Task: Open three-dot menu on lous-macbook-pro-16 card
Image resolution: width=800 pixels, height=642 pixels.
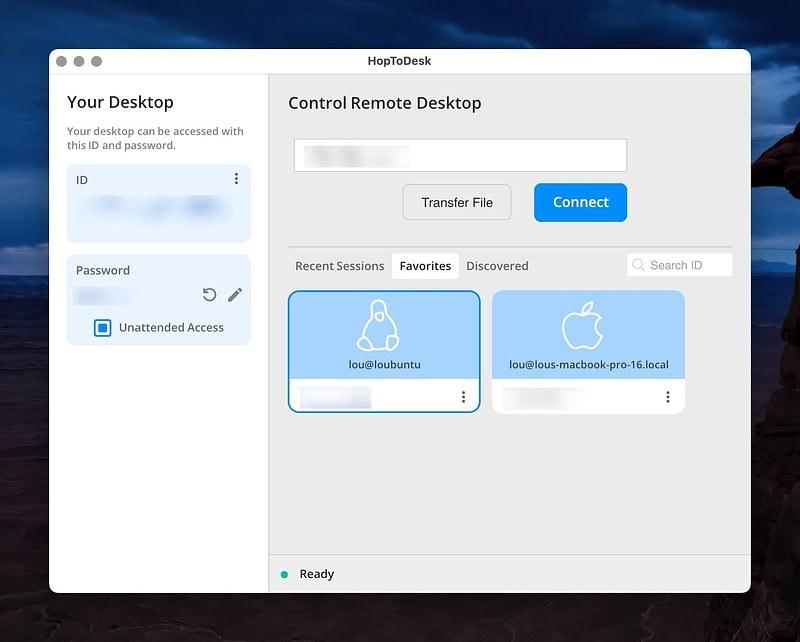Action: pos(667,397)
